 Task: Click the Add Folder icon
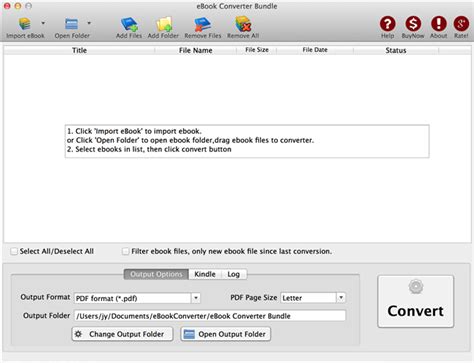pyautogui.click(x=163, y=24)
